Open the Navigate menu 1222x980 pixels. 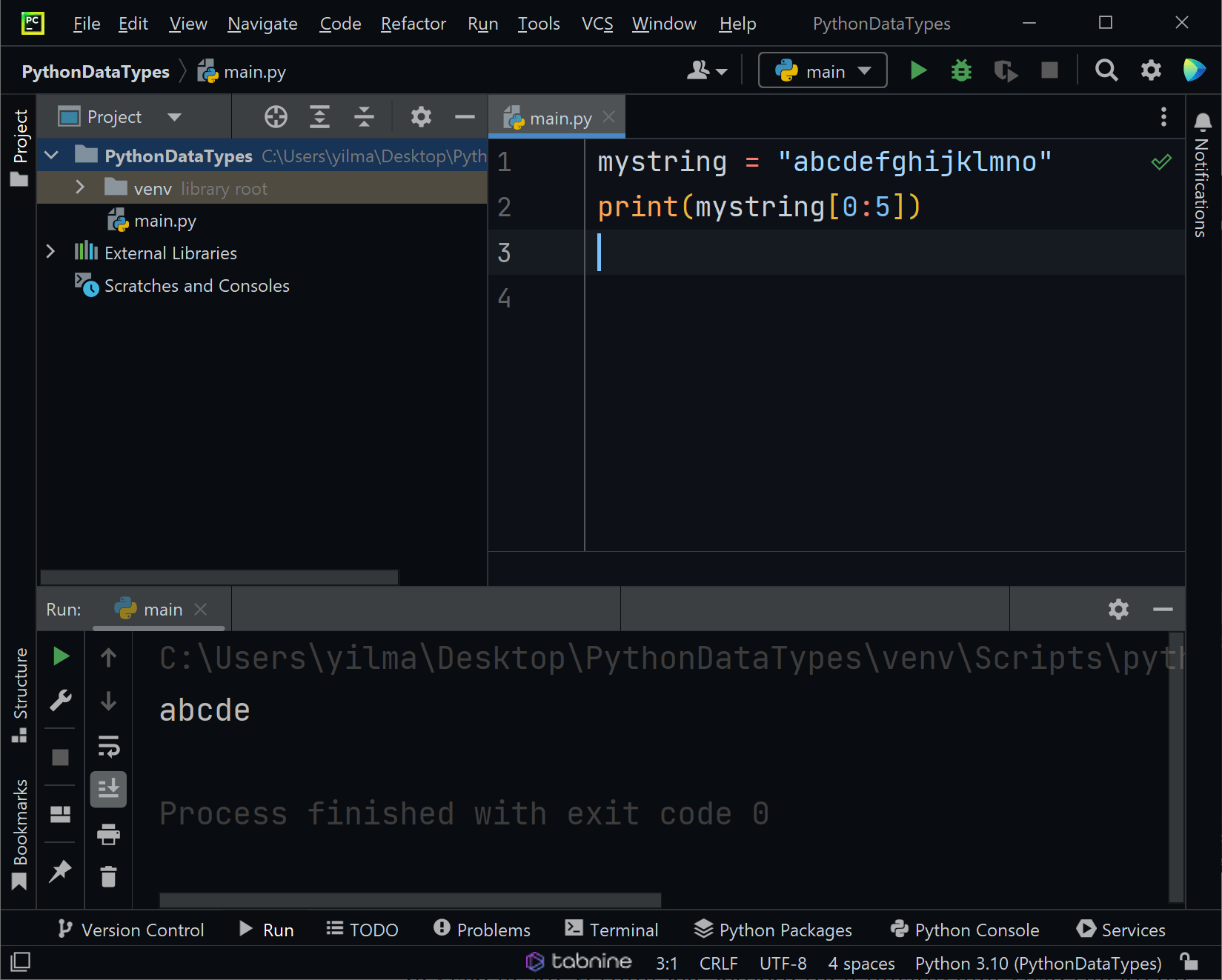coord(262,24)
